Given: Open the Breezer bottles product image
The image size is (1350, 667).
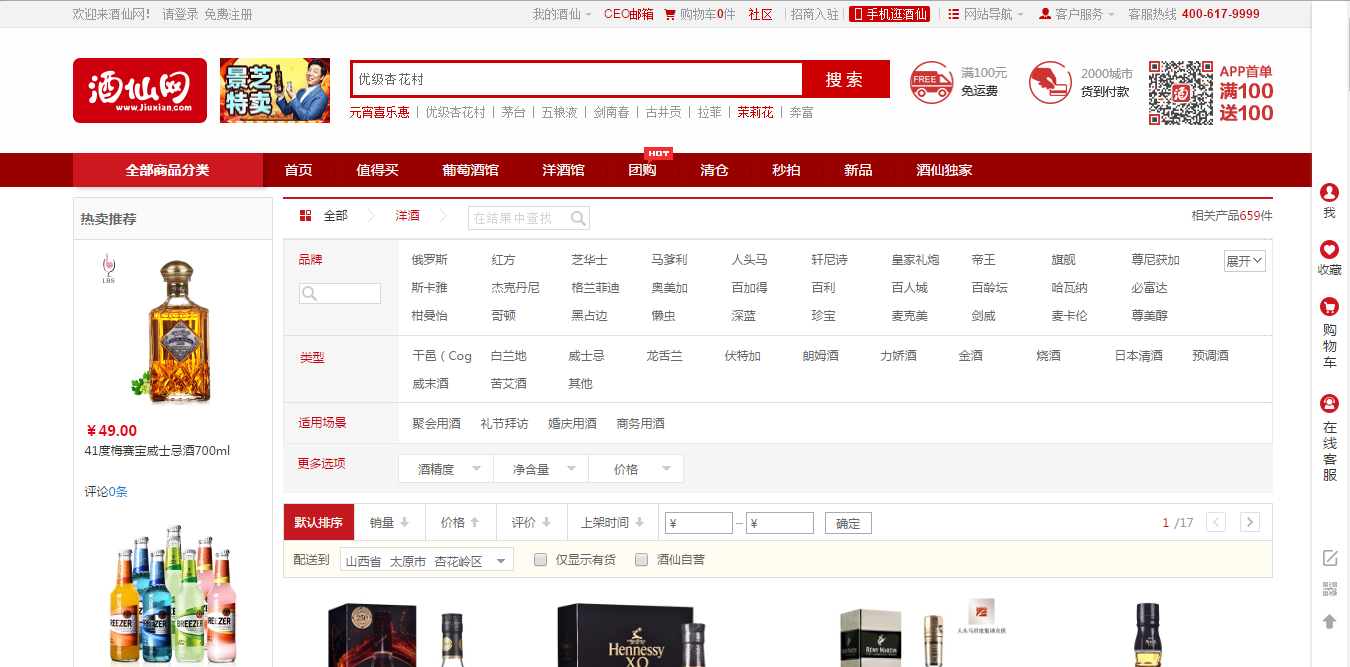Looking at the screenshot, I should click(172, 595).
